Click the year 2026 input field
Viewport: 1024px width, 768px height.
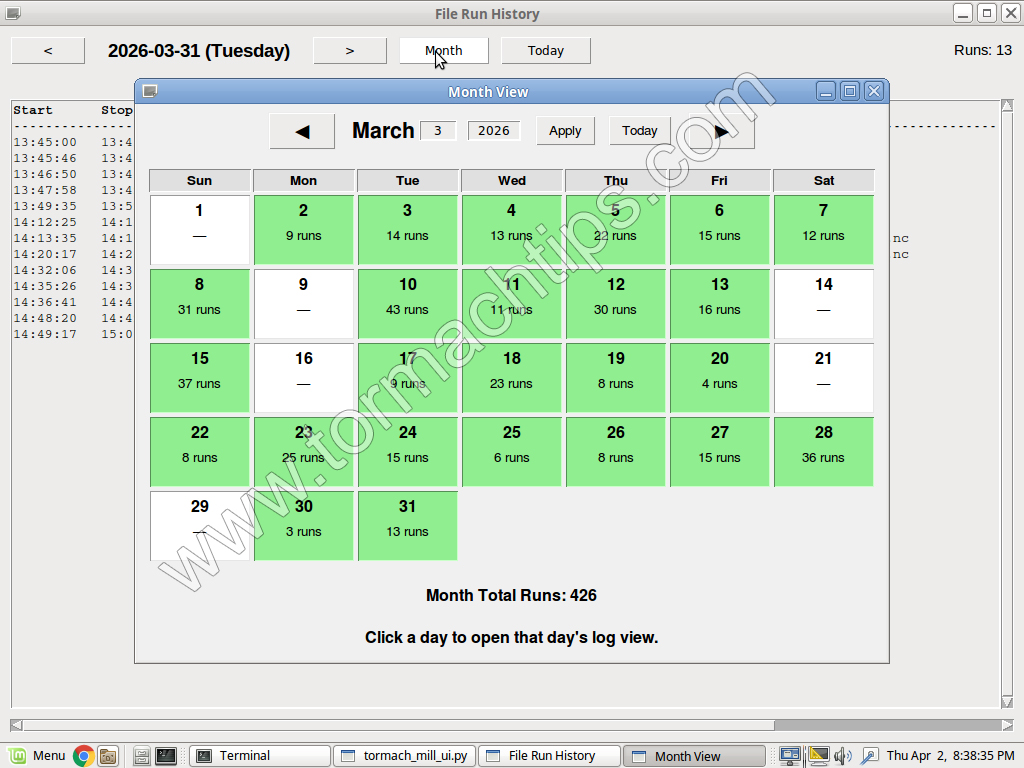tap(494, 131)
